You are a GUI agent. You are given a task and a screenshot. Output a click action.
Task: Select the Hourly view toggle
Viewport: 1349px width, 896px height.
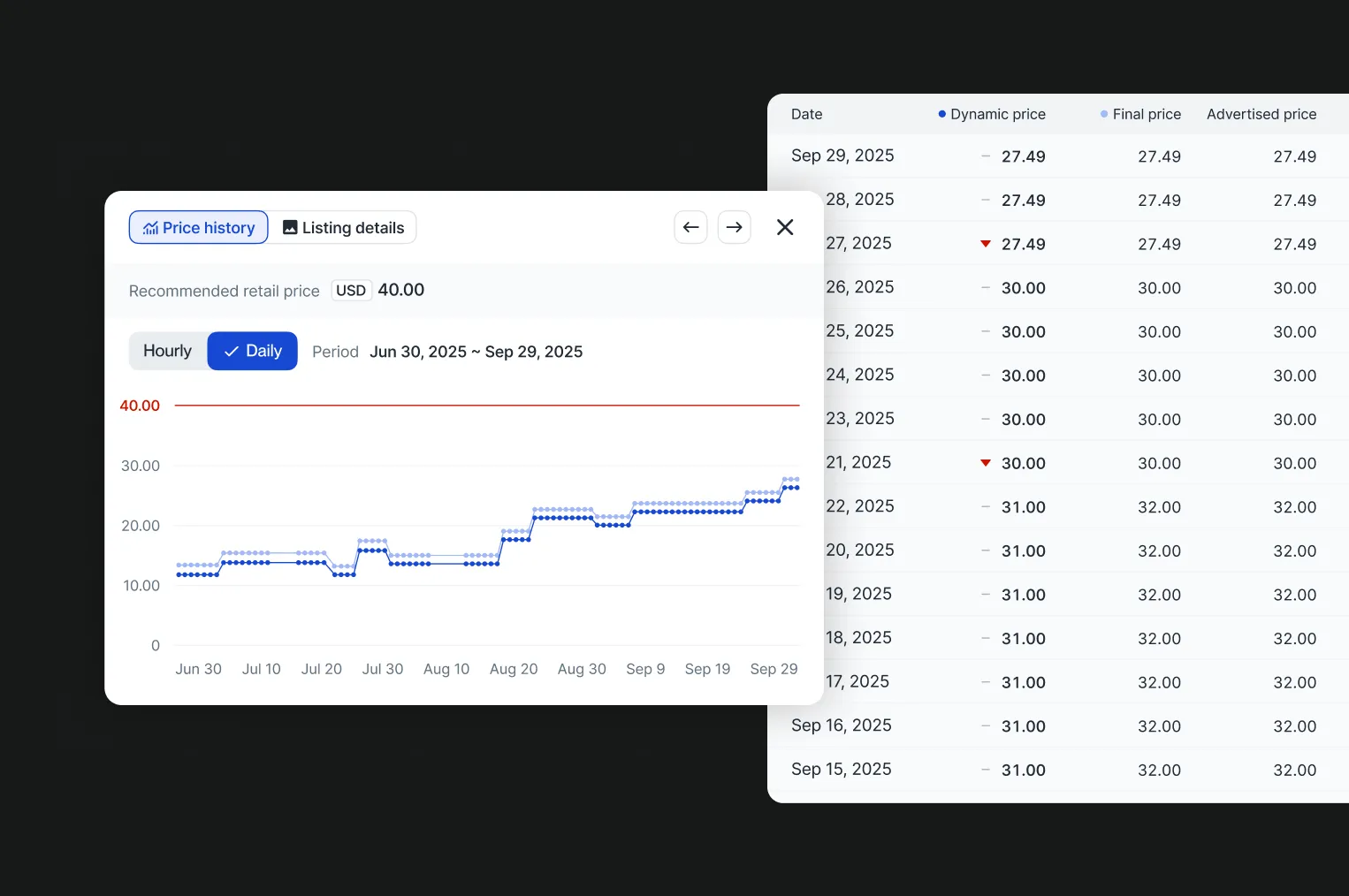point(168,351)
